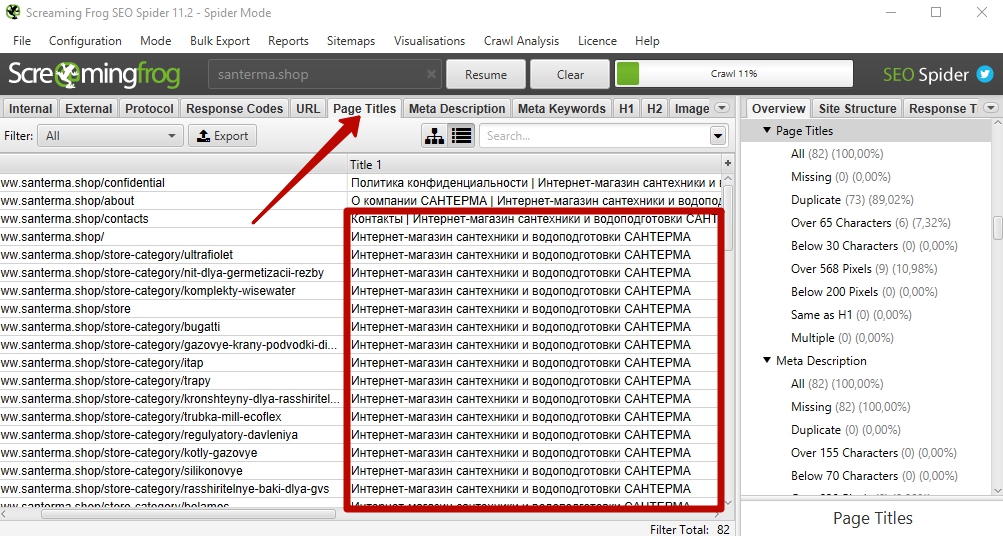Switch to Meta Keywords tab
Viewport: 1003px width, 536px height.
[x=562, y=109]
